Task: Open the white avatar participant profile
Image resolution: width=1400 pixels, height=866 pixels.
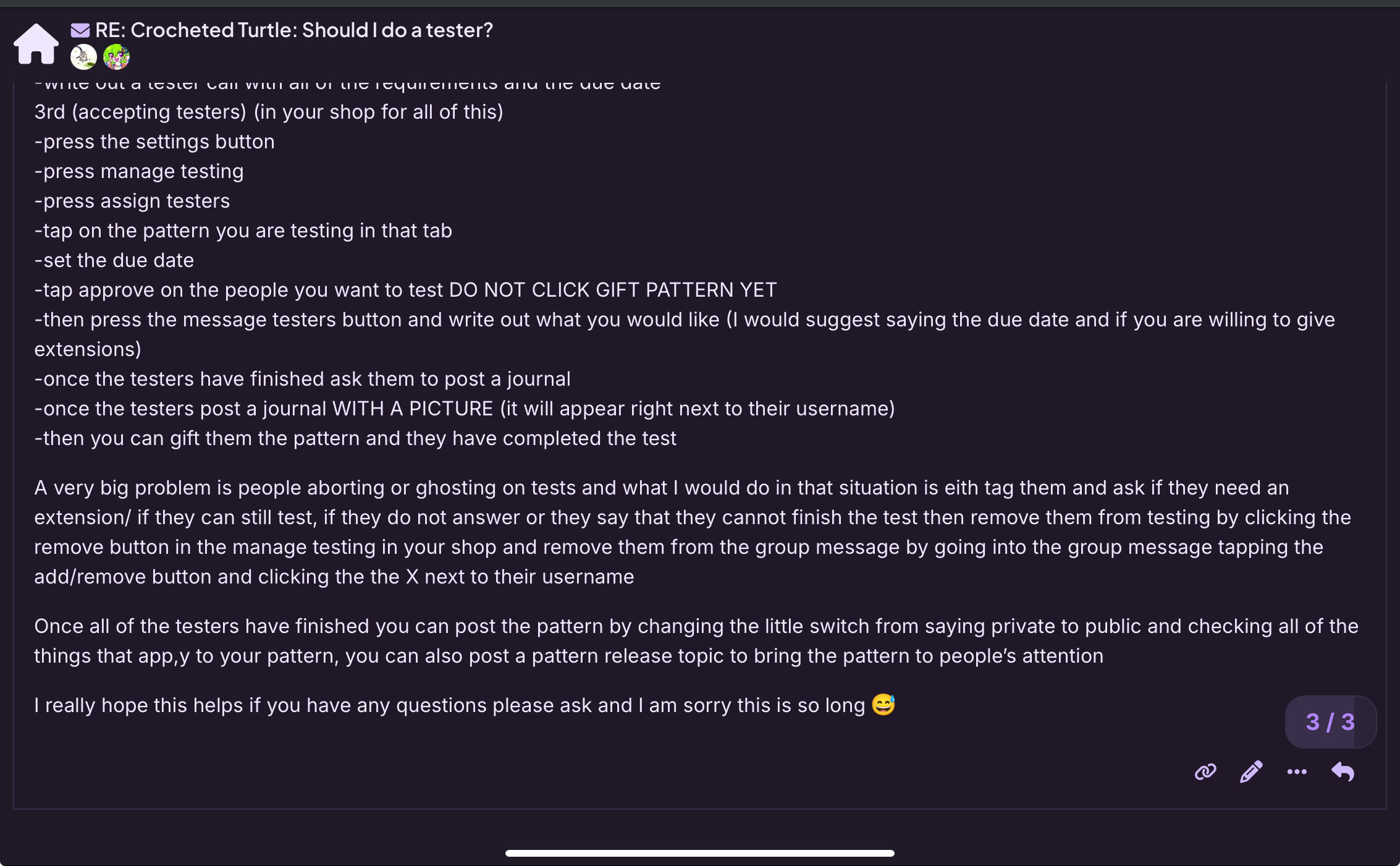Action: (x=83, y=57)
